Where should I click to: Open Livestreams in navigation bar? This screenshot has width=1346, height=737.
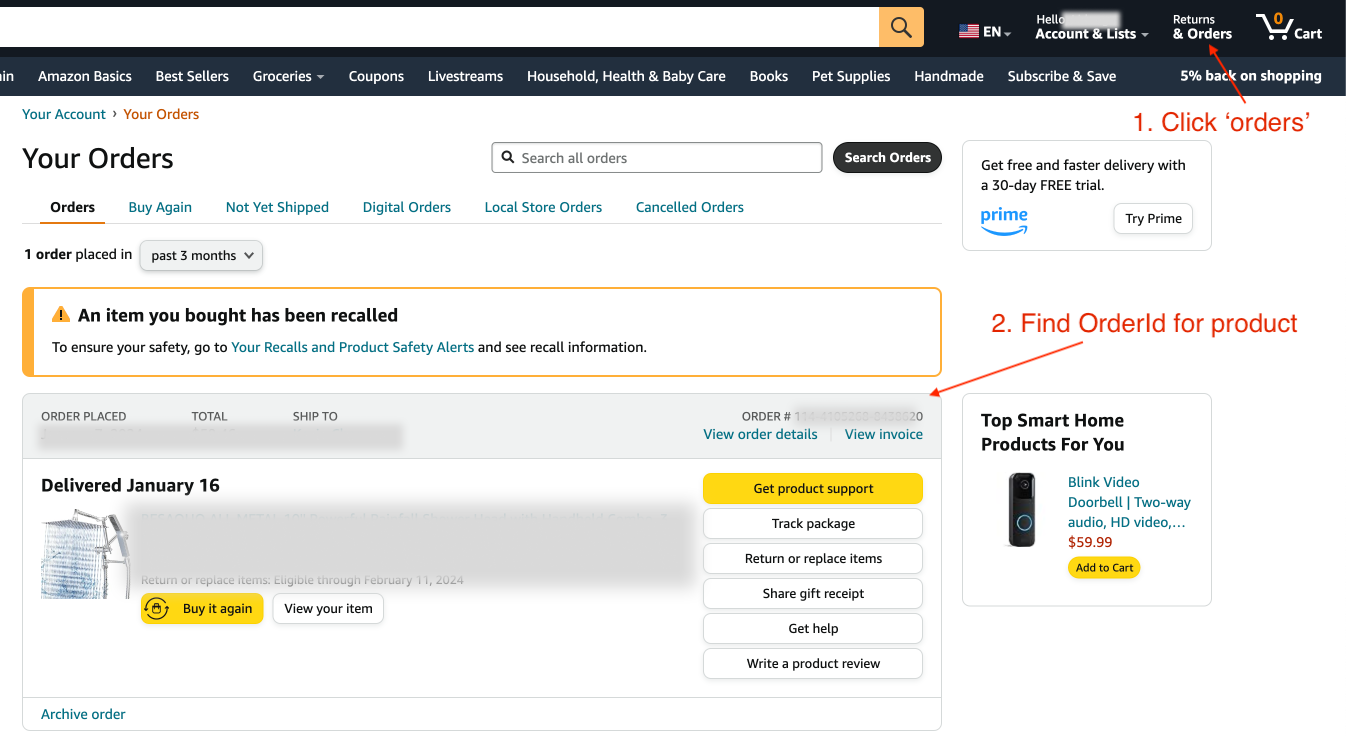[x=465, y=76]
